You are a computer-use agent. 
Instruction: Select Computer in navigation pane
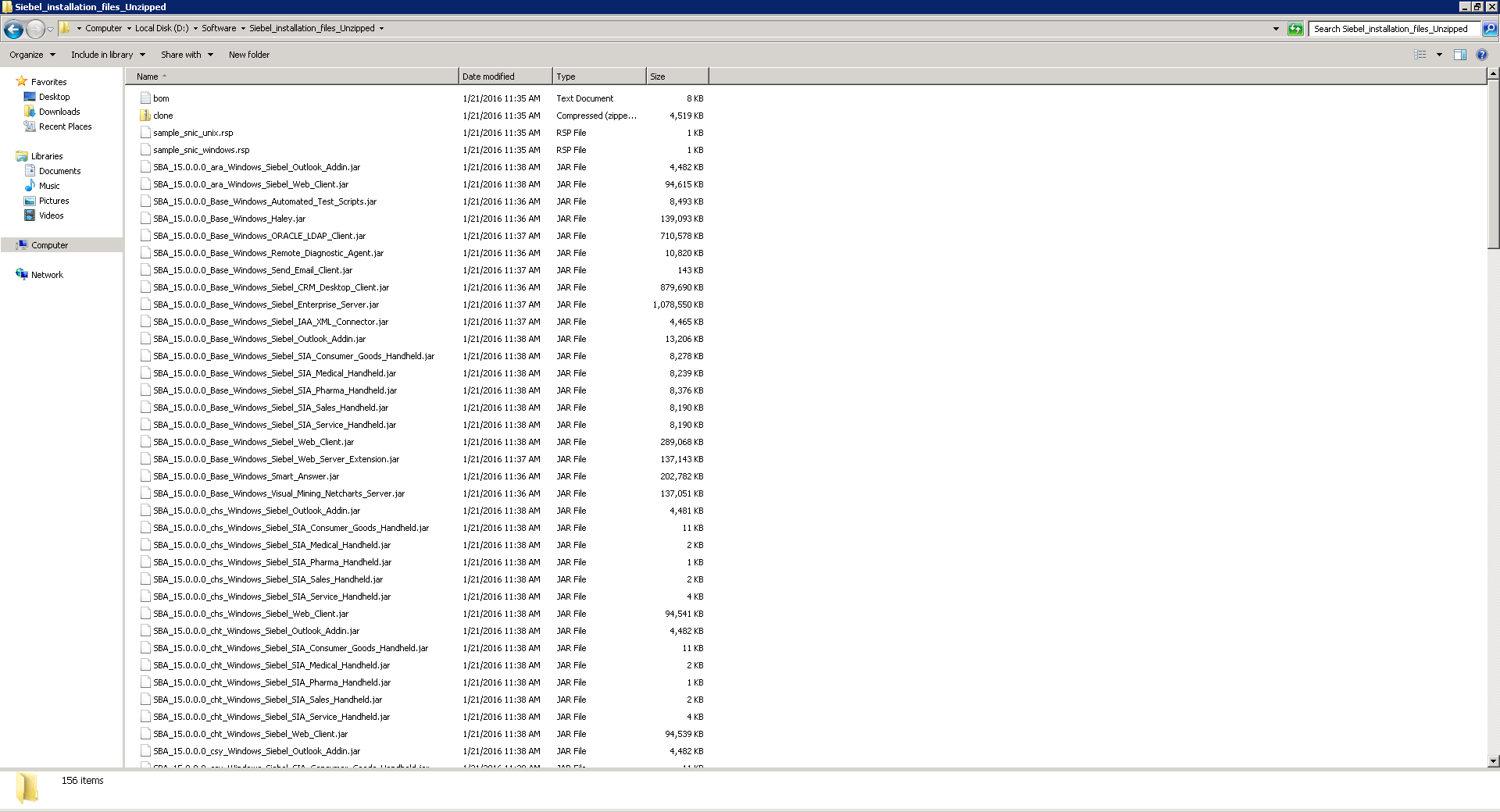coord(49,245)
